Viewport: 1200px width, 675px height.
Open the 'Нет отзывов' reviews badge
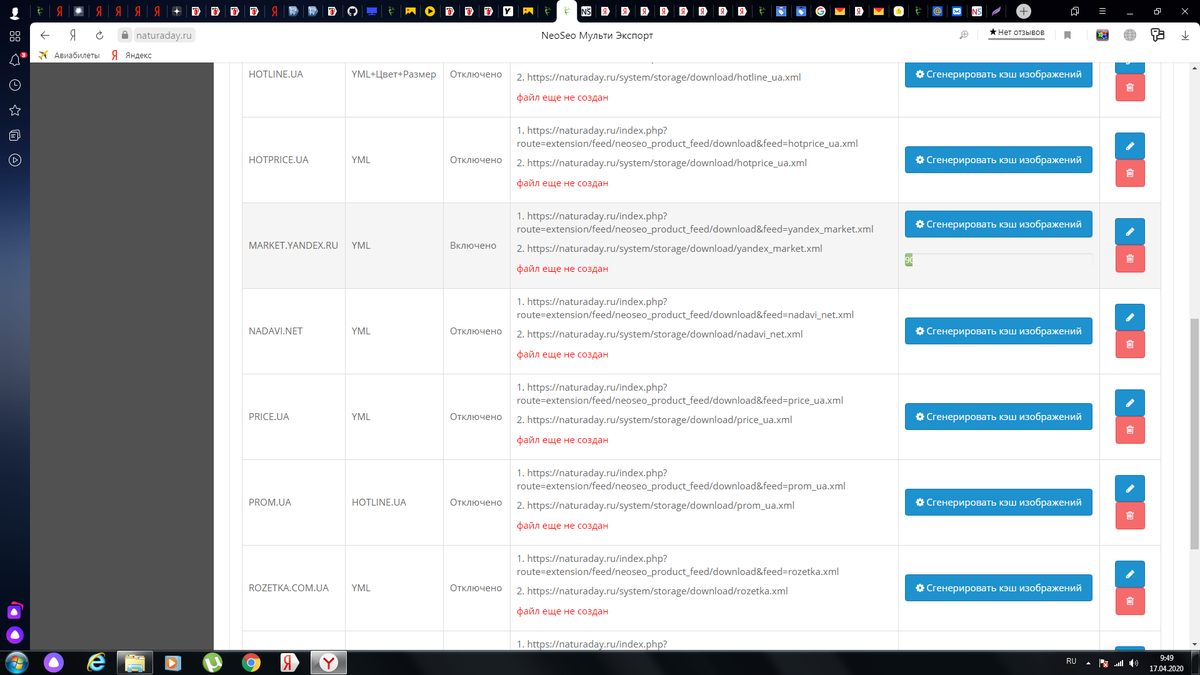(1016, 33)
